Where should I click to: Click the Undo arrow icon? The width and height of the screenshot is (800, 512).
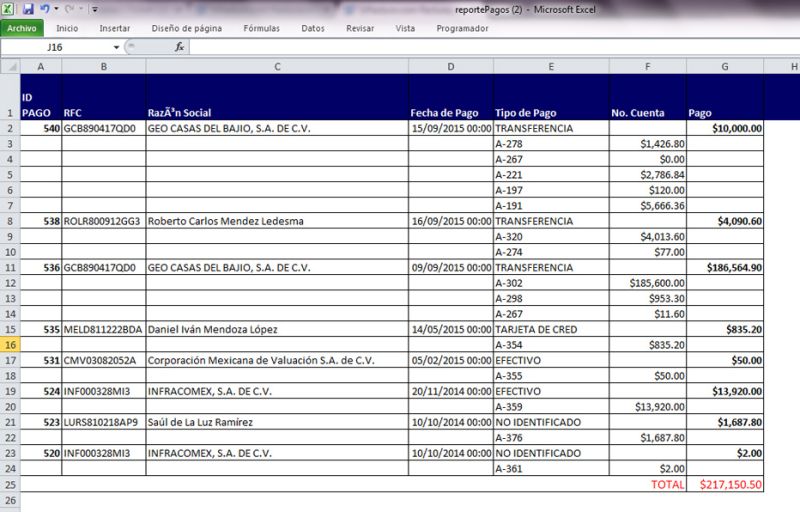(45, 9)
